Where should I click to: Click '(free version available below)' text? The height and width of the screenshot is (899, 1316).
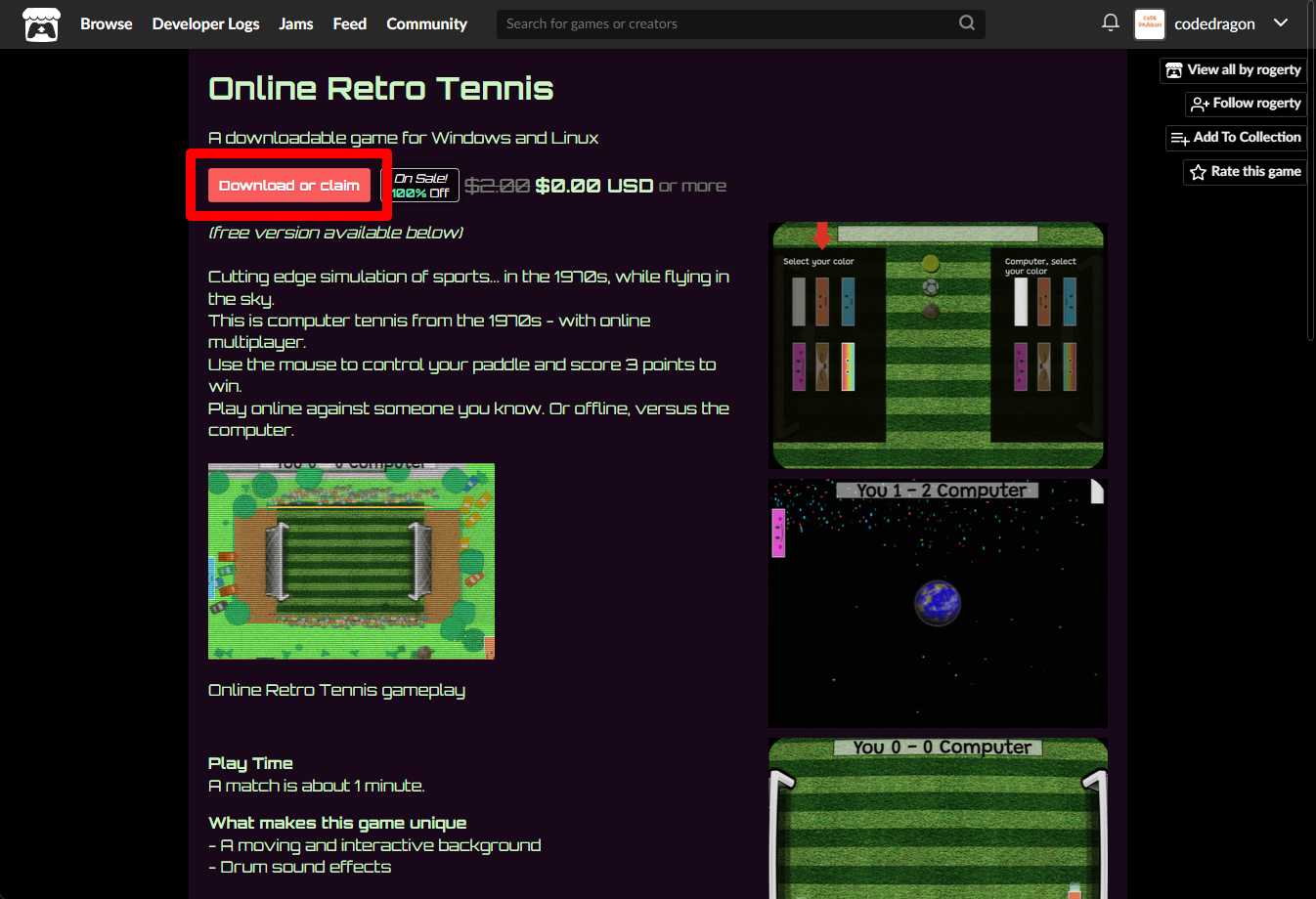click(335, 233)
